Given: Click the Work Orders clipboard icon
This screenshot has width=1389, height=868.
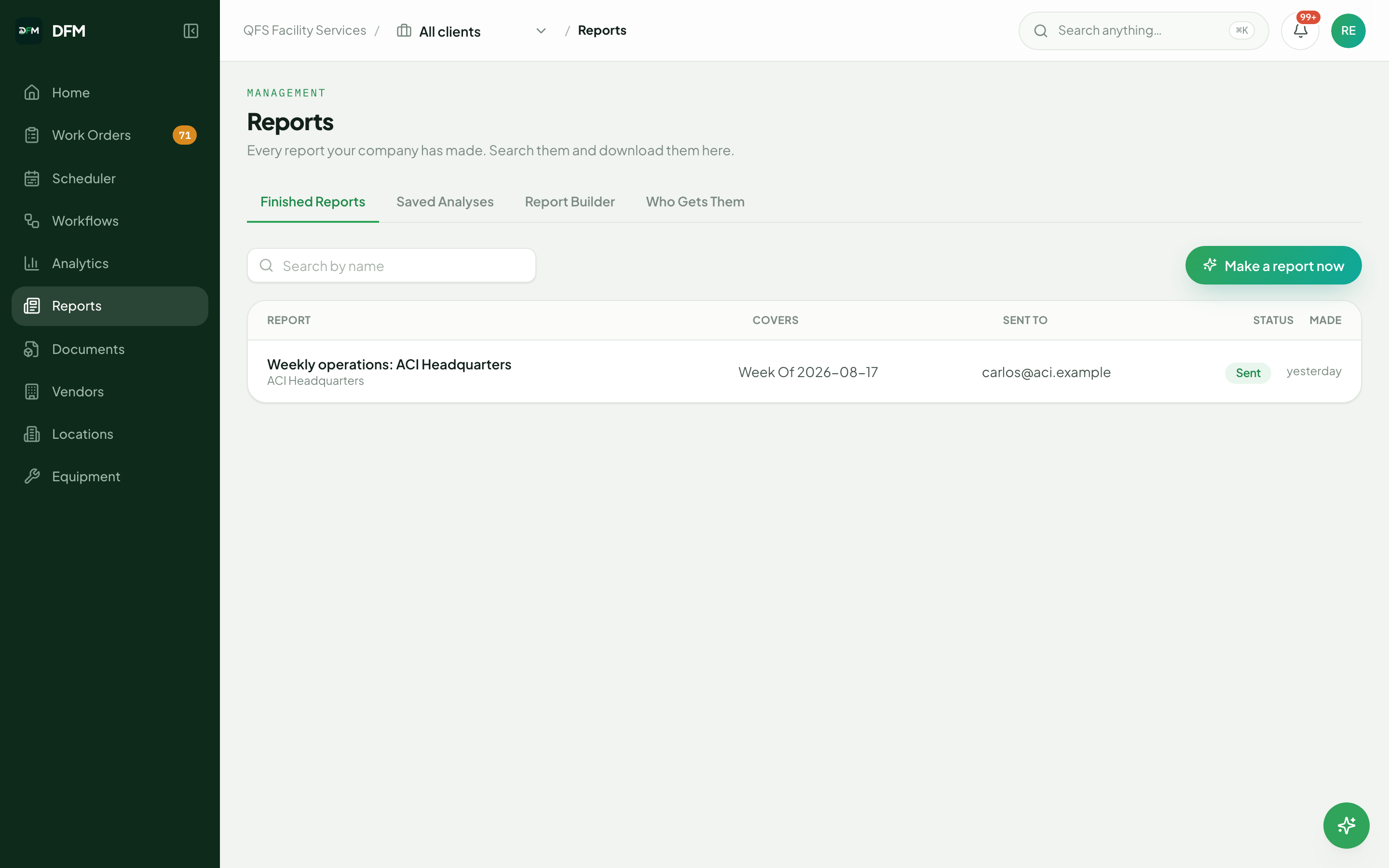Looking at the screenshot, I should 32,135.
